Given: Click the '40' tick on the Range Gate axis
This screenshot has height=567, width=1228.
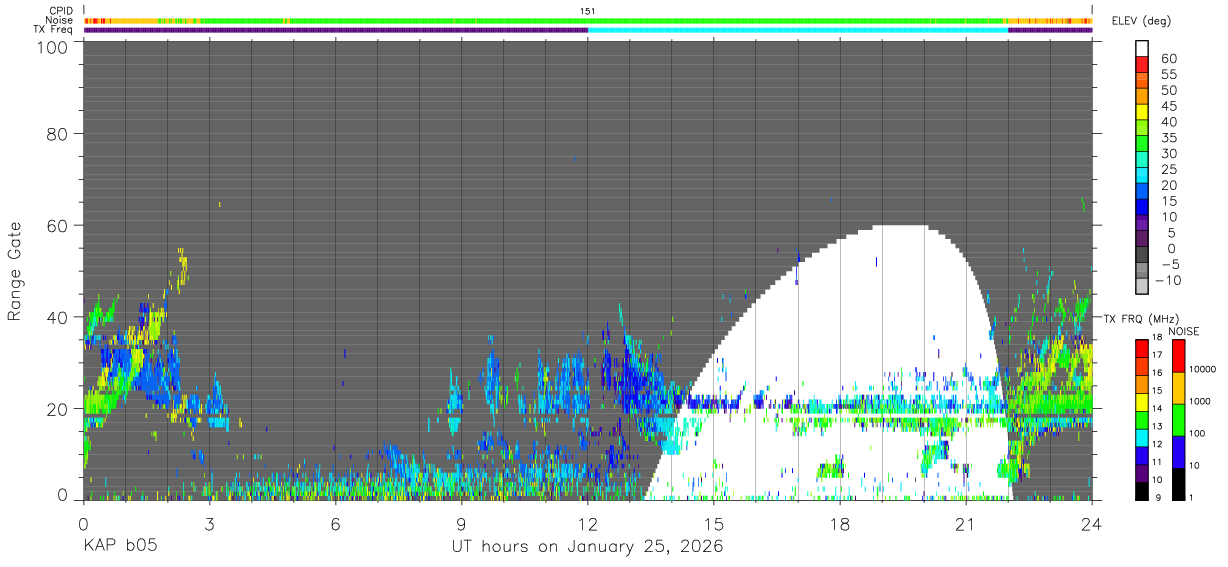Looking at the screenshot, I should (x=56, y=317).
